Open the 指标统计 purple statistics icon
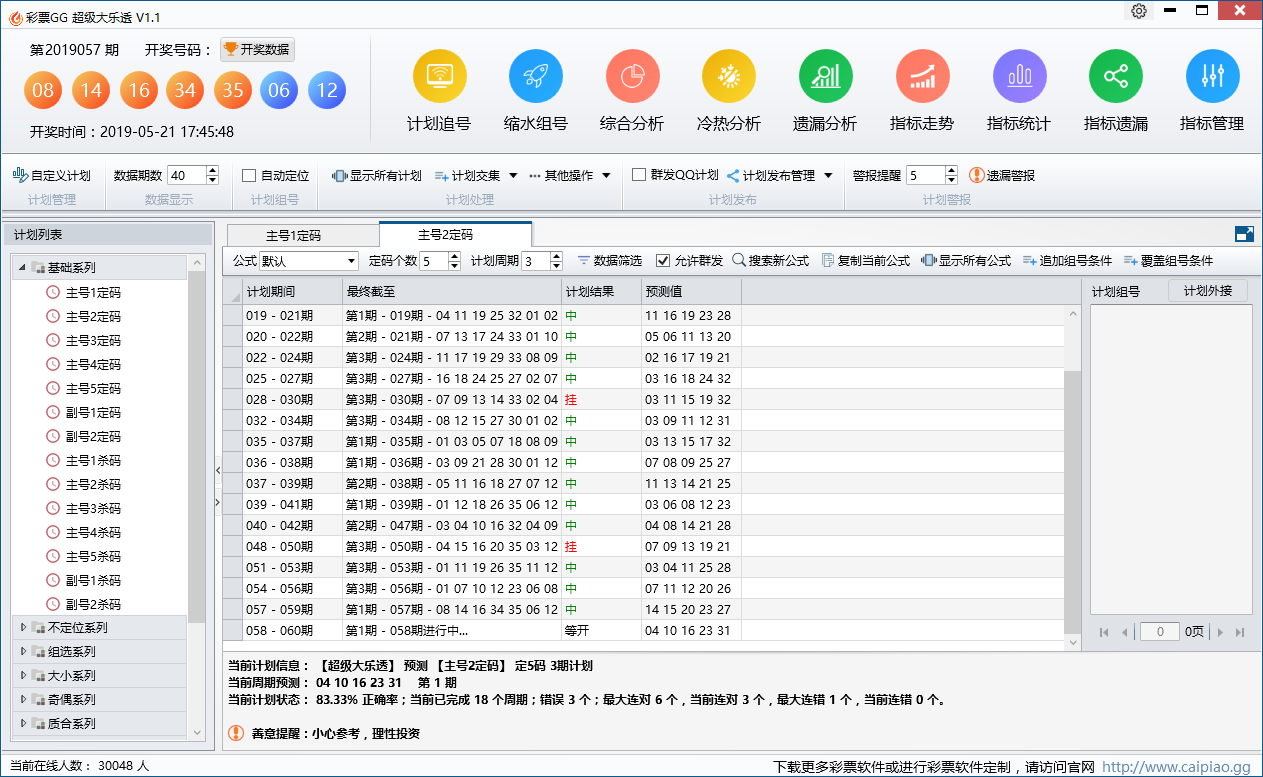1263x777 pixels. pos(1019,76)
